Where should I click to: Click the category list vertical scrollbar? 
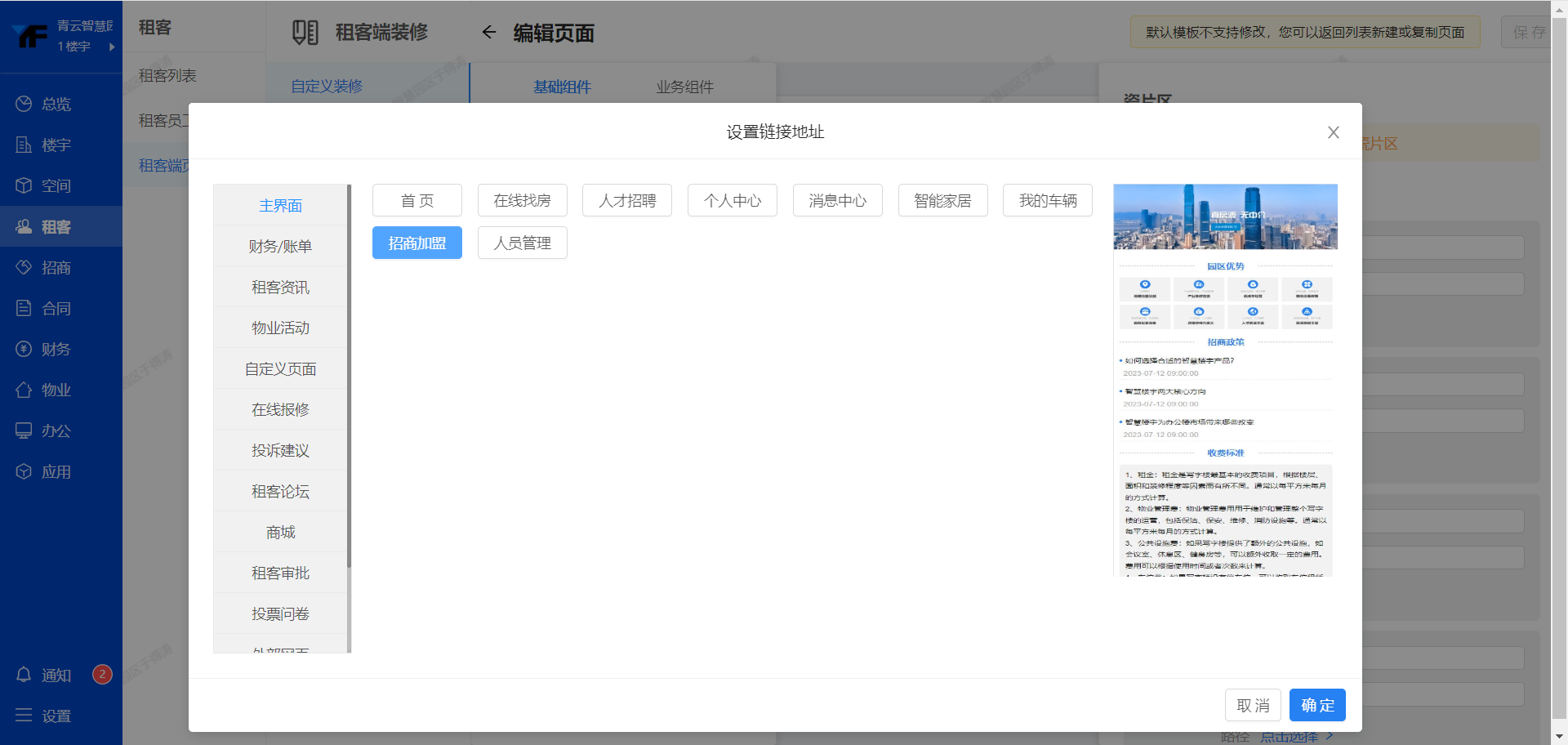pos(349,376)
